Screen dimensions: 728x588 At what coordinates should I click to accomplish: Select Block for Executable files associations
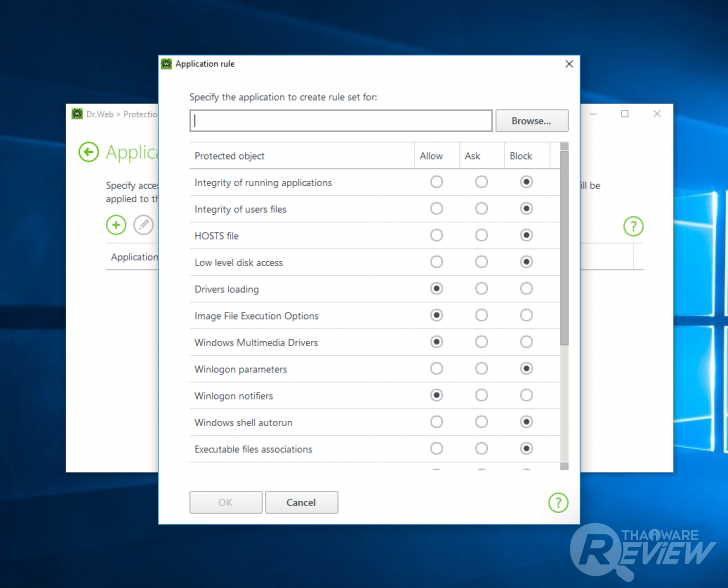(x=526, y=449)
